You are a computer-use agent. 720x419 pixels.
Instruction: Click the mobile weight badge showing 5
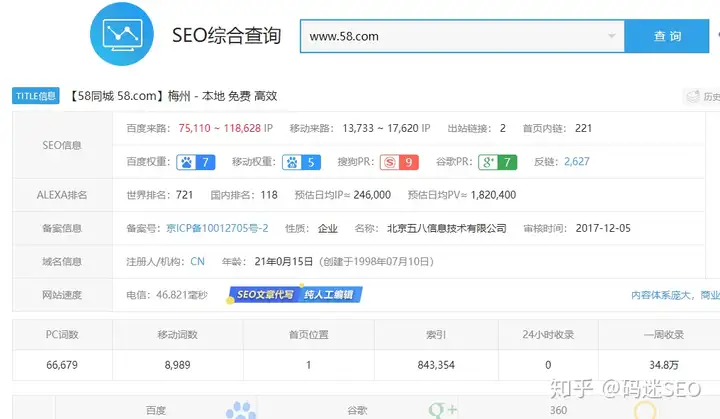click(301, 162)
